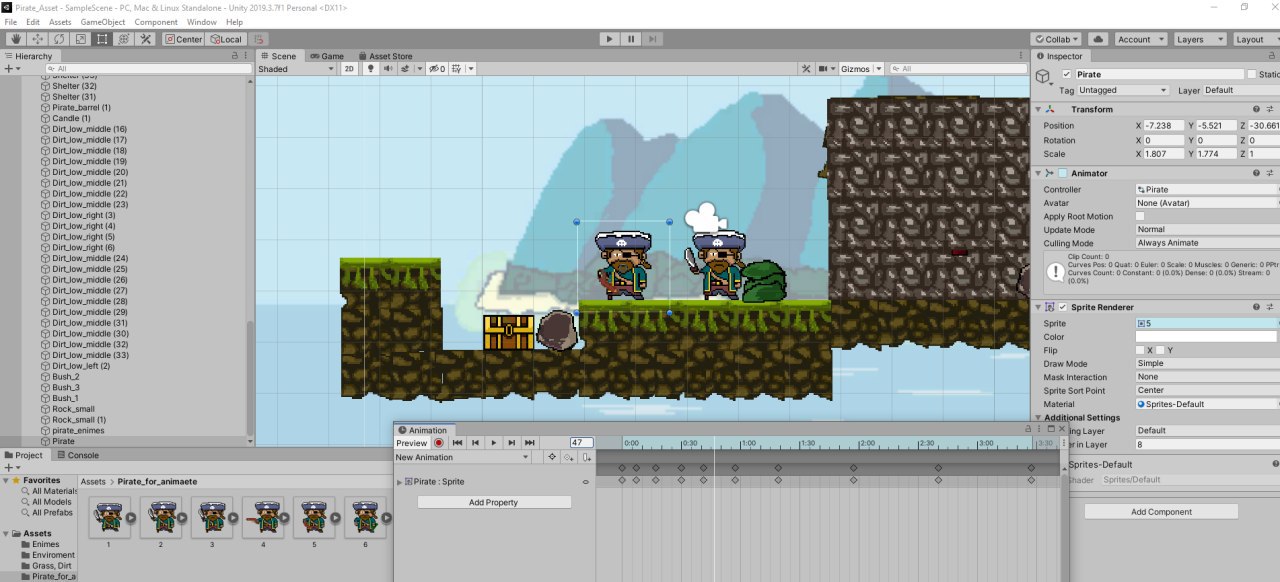The image size is (1280, 582).
Task: Enable Animation keyframe recording mode
Action: (438, 443)
